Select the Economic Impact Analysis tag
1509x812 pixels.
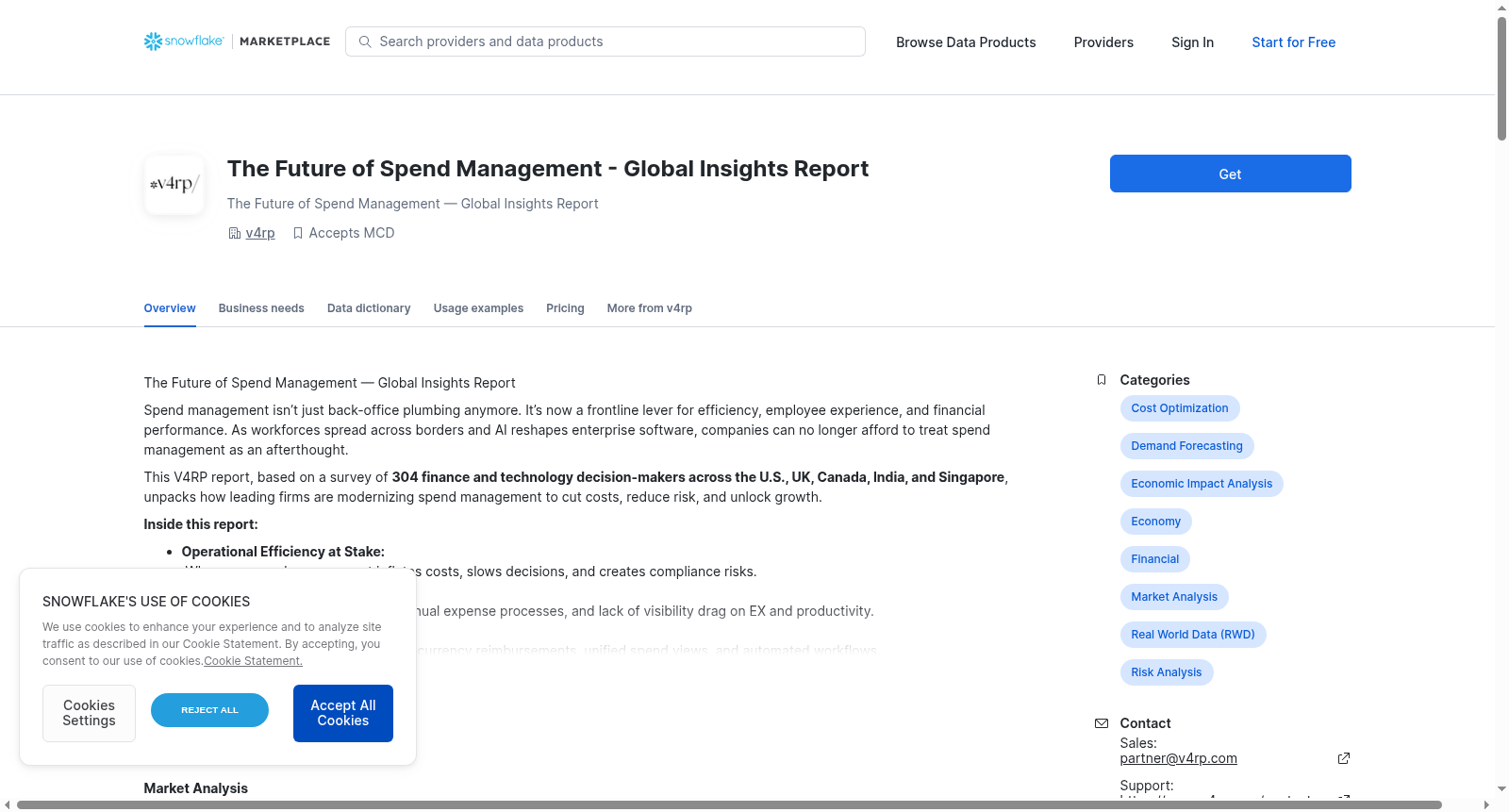(1202, 484)
